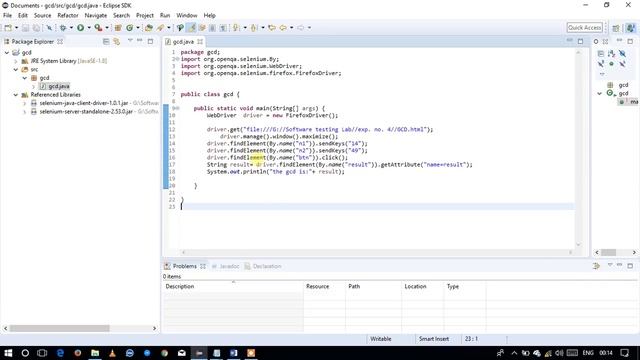Expand the selenium-java-client-driver jar

(25, 103)
